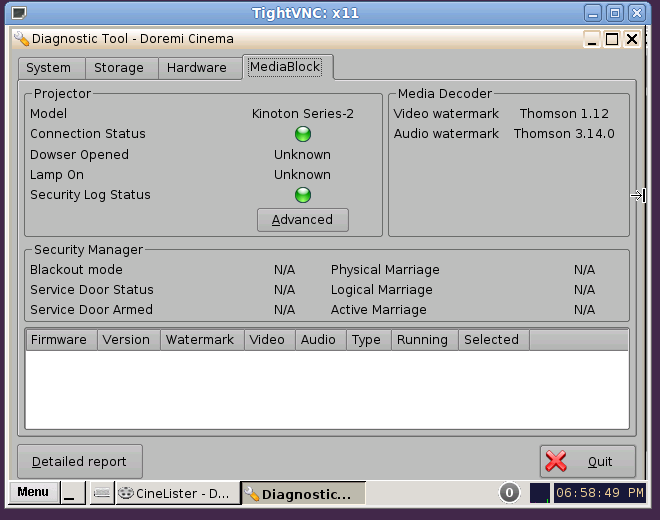The image size is (660, 520).
Task: Click the TightVNC monitor icon in title bar
Action: point(19,13)
